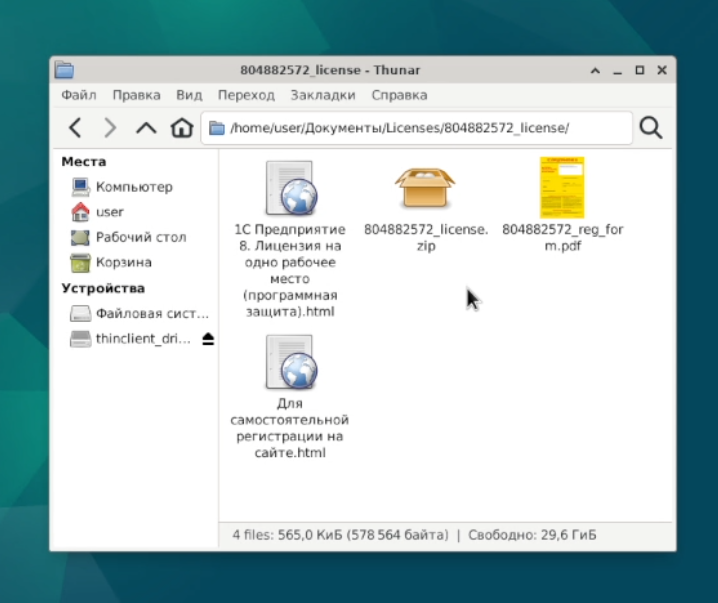Eject the thinclient_drive device

(208, 339)
